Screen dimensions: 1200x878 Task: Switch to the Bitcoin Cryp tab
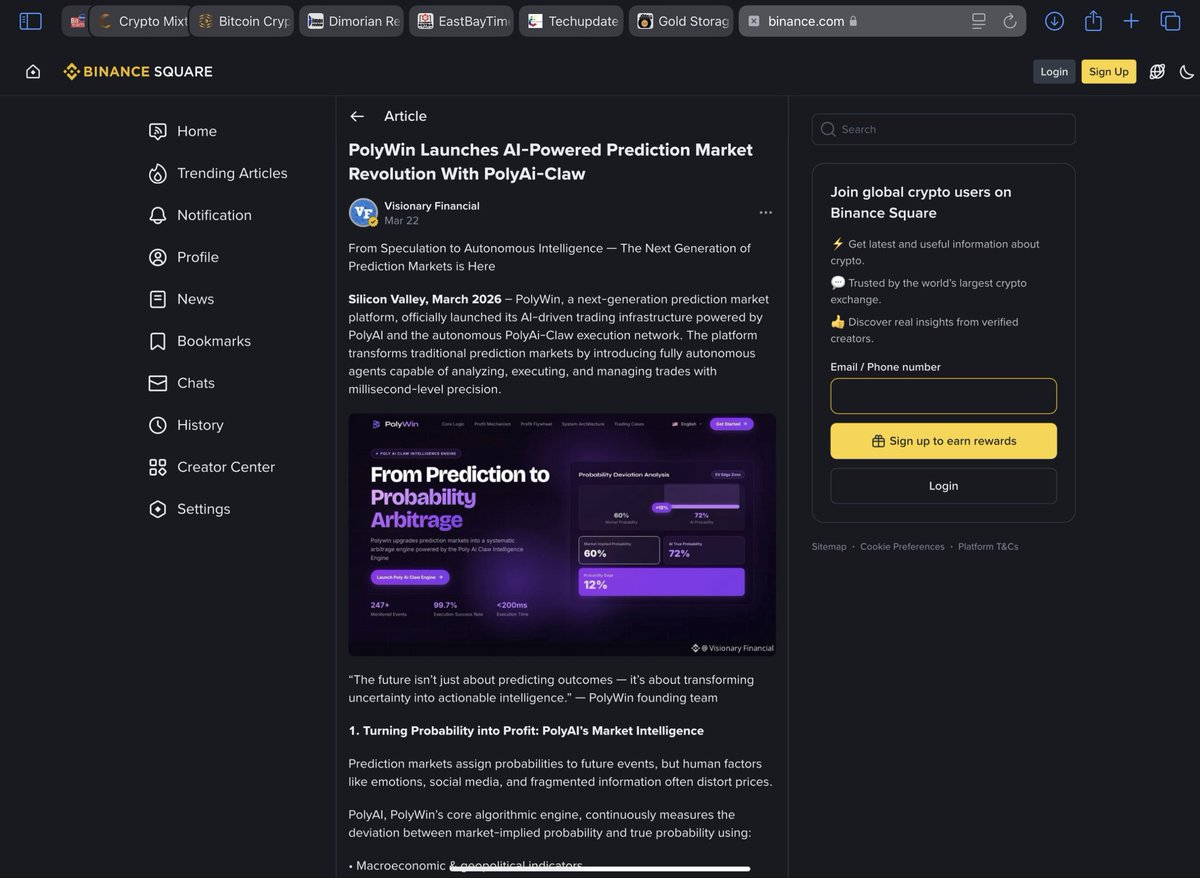[243, 21]
